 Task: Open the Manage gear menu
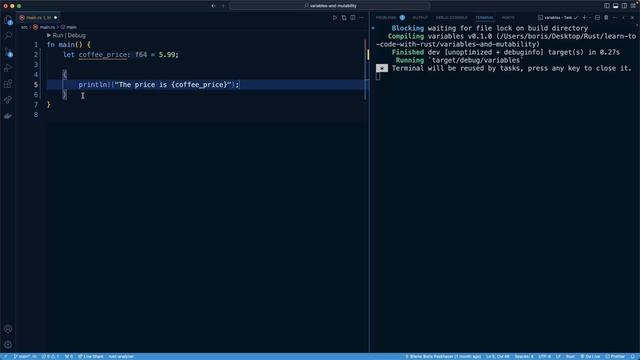pyautogui.click(x=8, y=344)
